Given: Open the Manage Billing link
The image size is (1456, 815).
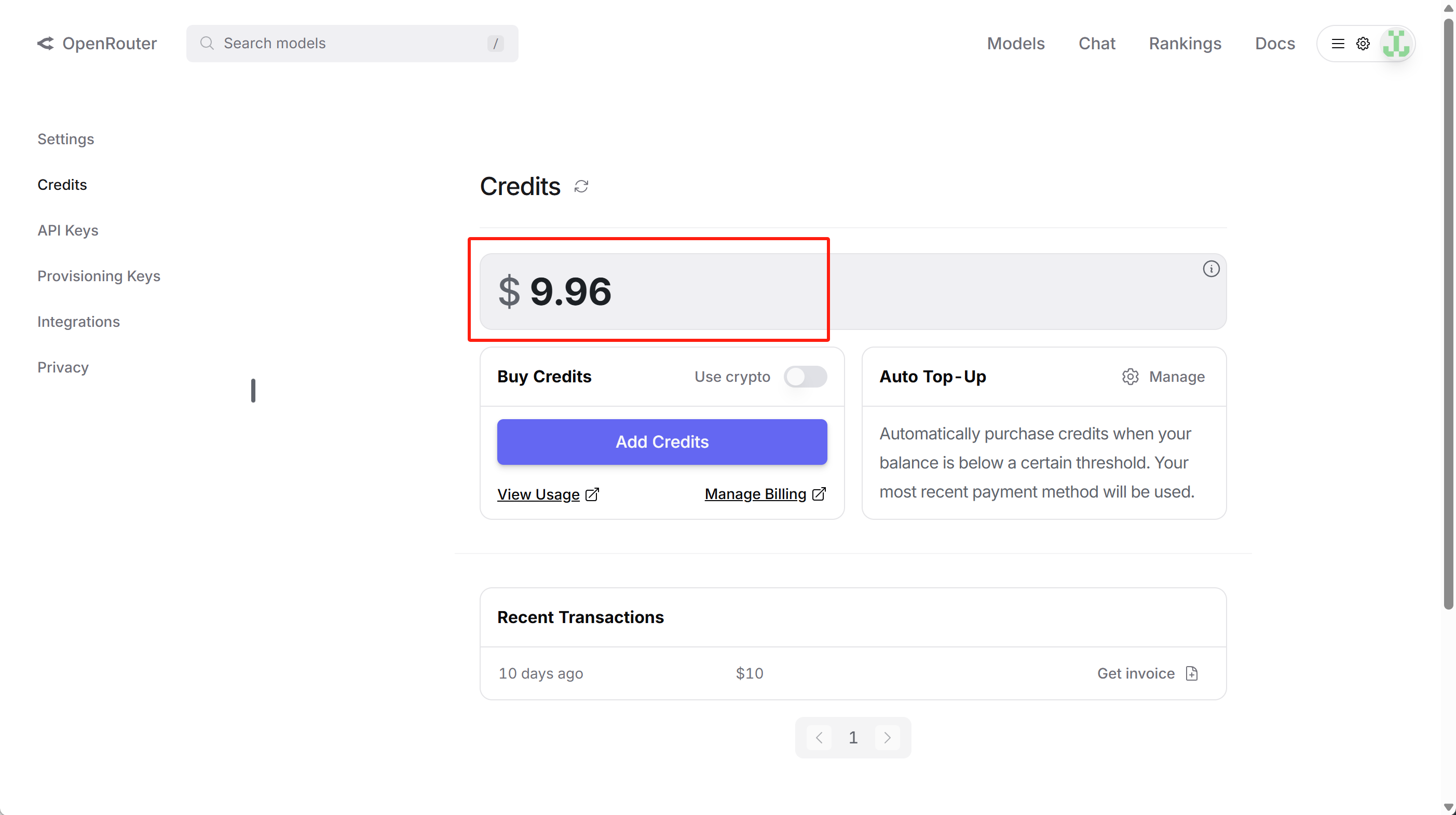Looking at the screenshot, I should tap(755, 494).
